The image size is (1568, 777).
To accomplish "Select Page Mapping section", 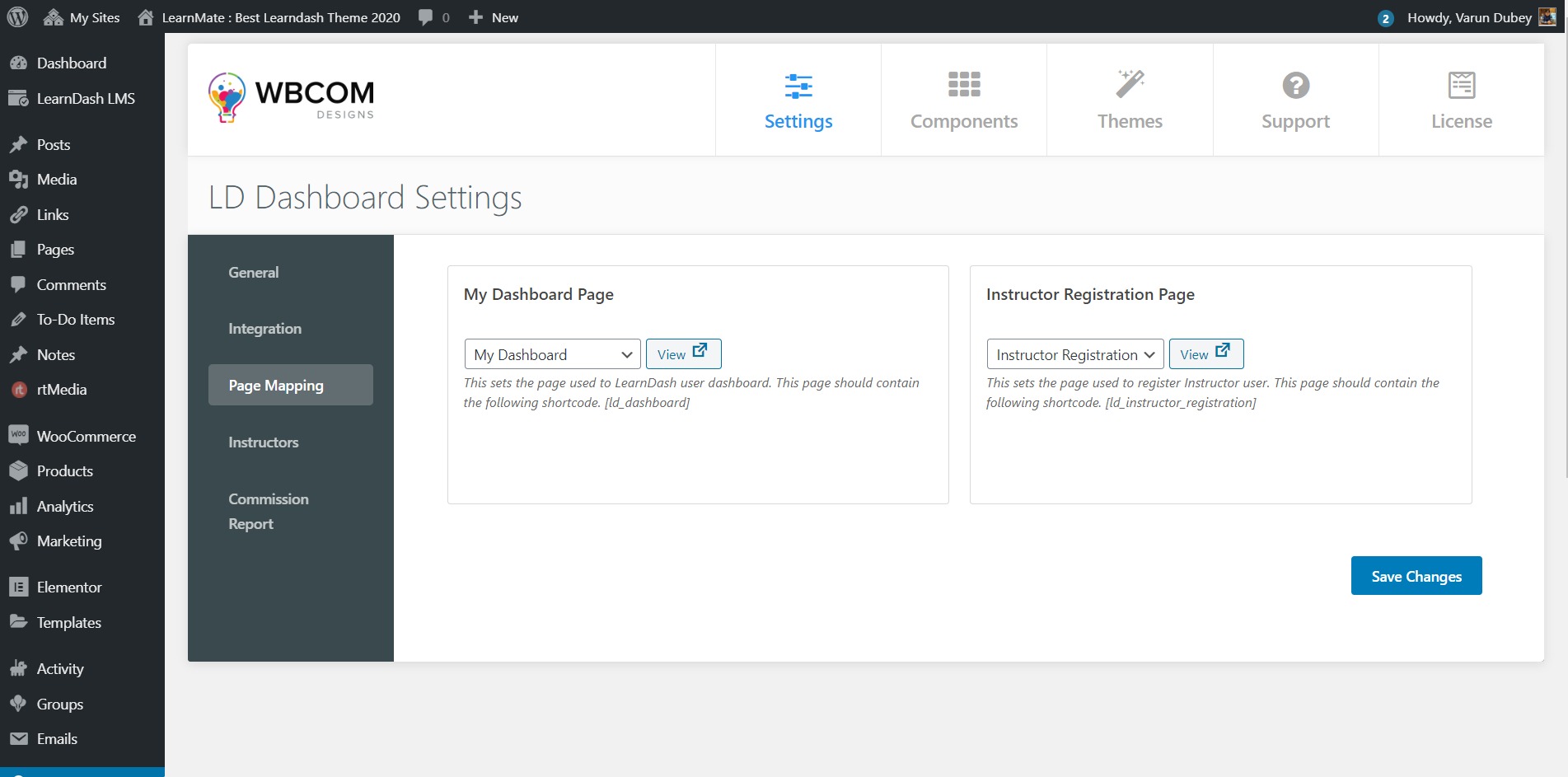I will 291,385.
